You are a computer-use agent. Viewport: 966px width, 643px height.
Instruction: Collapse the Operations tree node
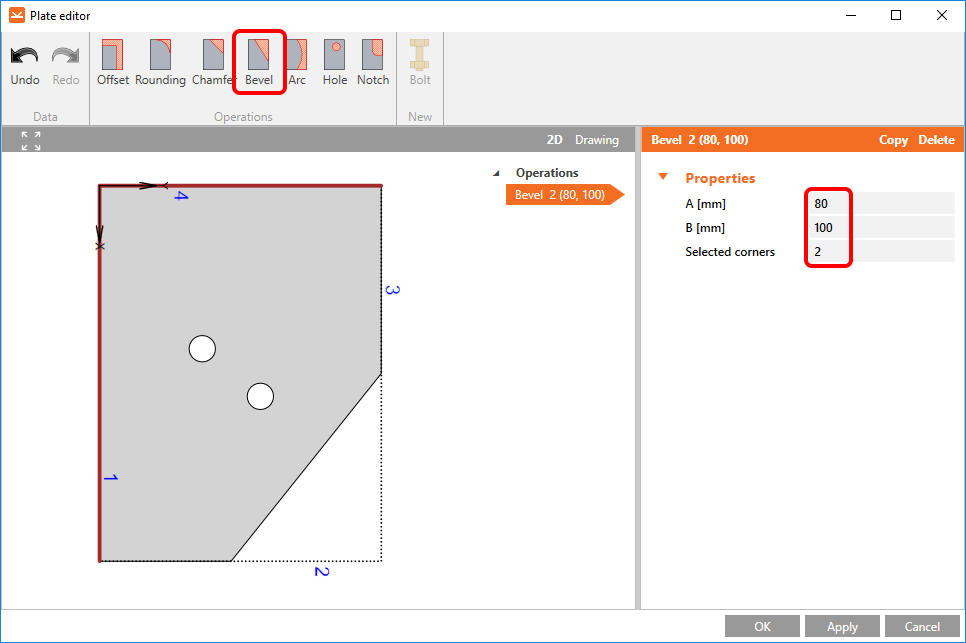[496, 174]
